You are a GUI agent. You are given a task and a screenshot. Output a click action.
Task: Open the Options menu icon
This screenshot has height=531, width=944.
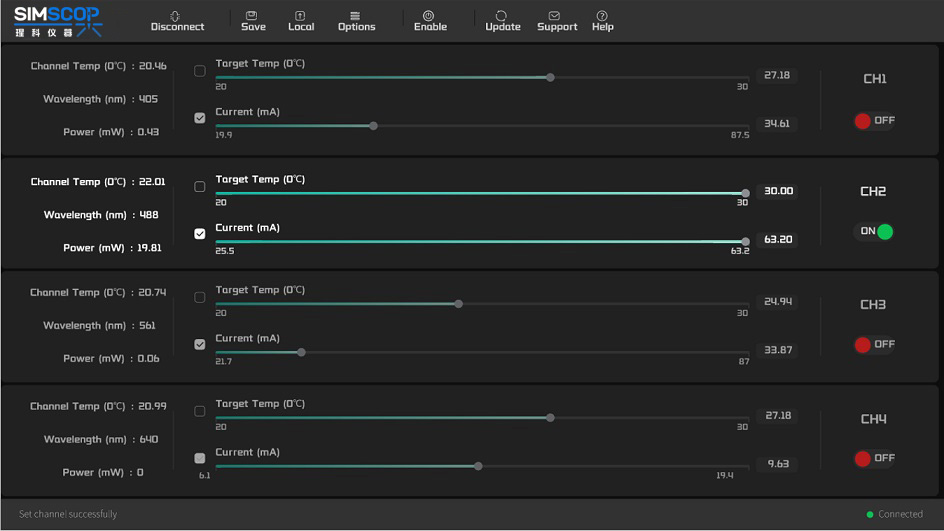[x=356, y=16]
